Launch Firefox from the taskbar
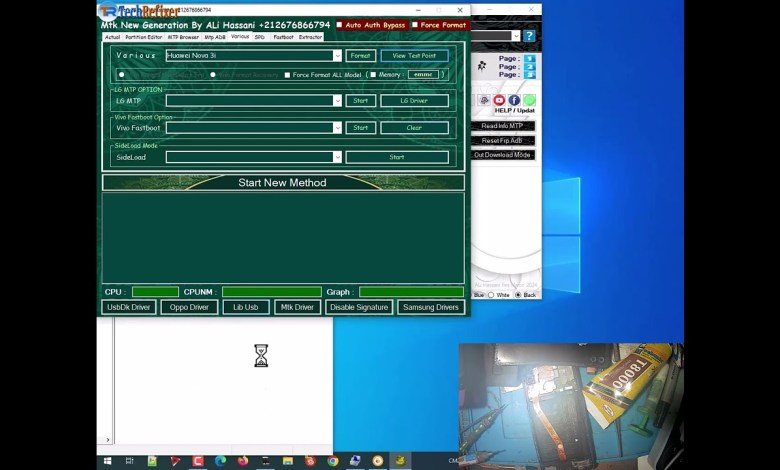 point(243,461)
